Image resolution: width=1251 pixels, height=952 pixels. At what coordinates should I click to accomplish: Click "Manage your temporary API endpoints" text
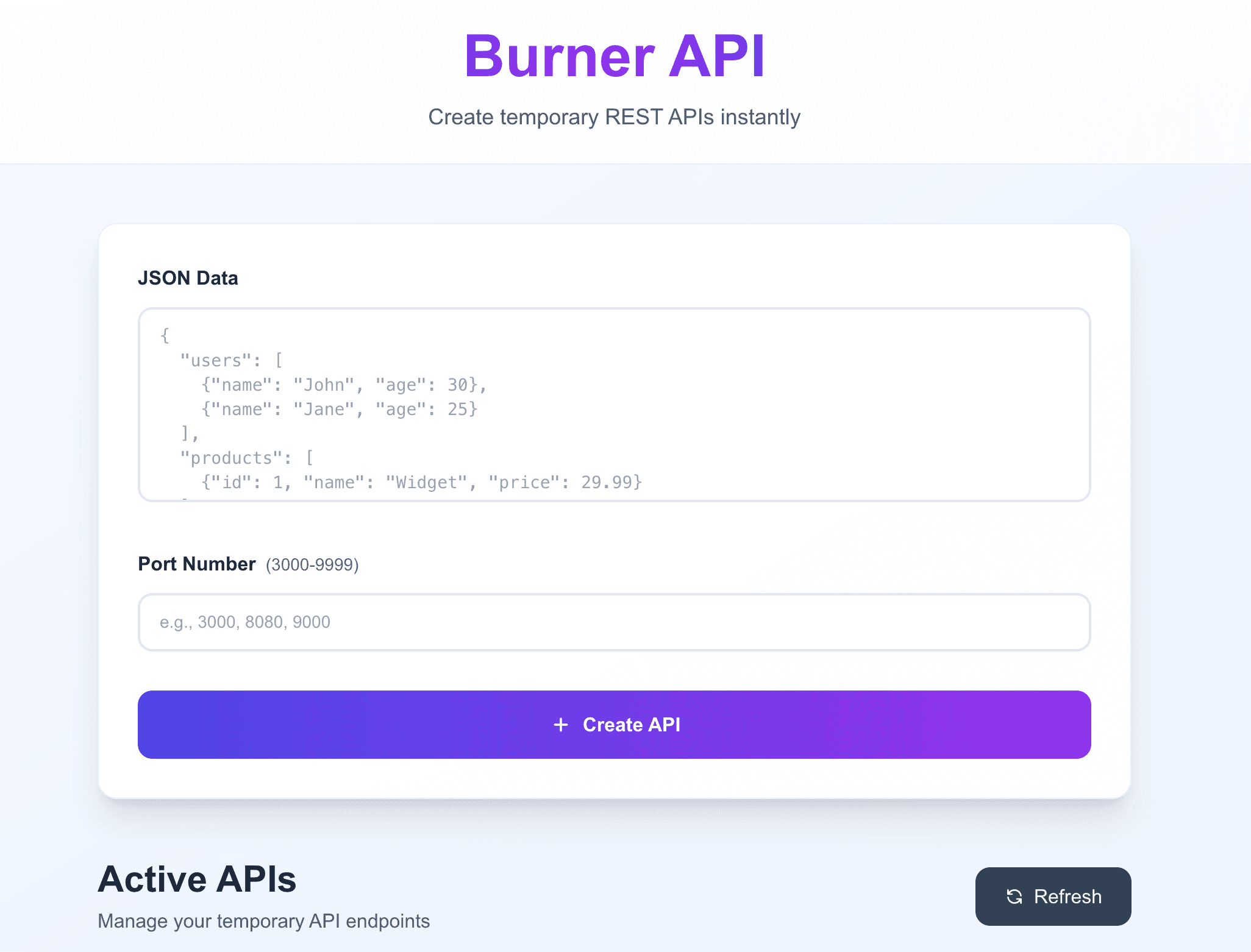[x=263, y=921]
